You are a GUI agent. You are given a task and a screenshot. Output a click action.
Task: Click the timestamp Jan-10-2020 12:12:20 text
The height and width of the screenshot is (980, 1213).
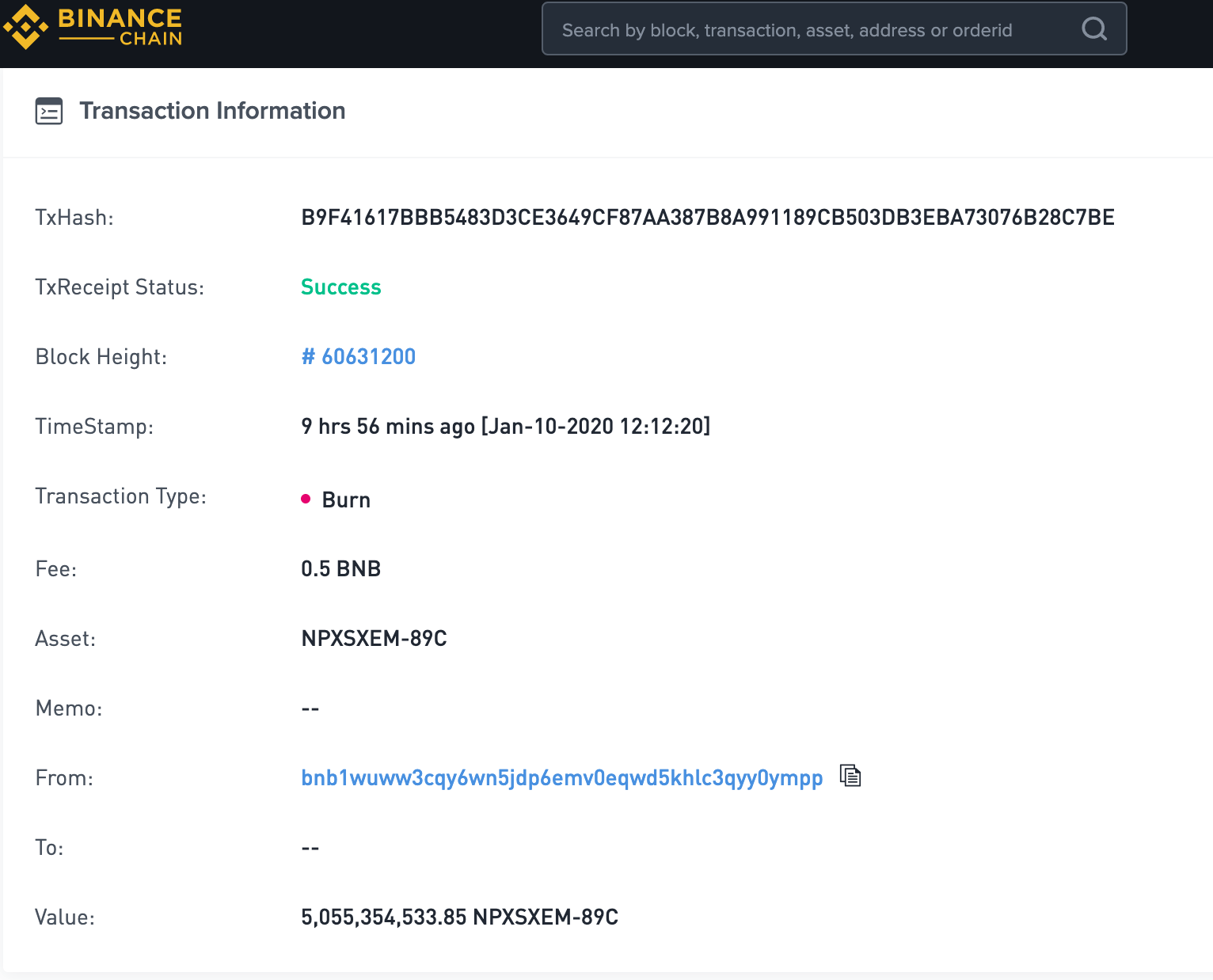coord(595,427)
